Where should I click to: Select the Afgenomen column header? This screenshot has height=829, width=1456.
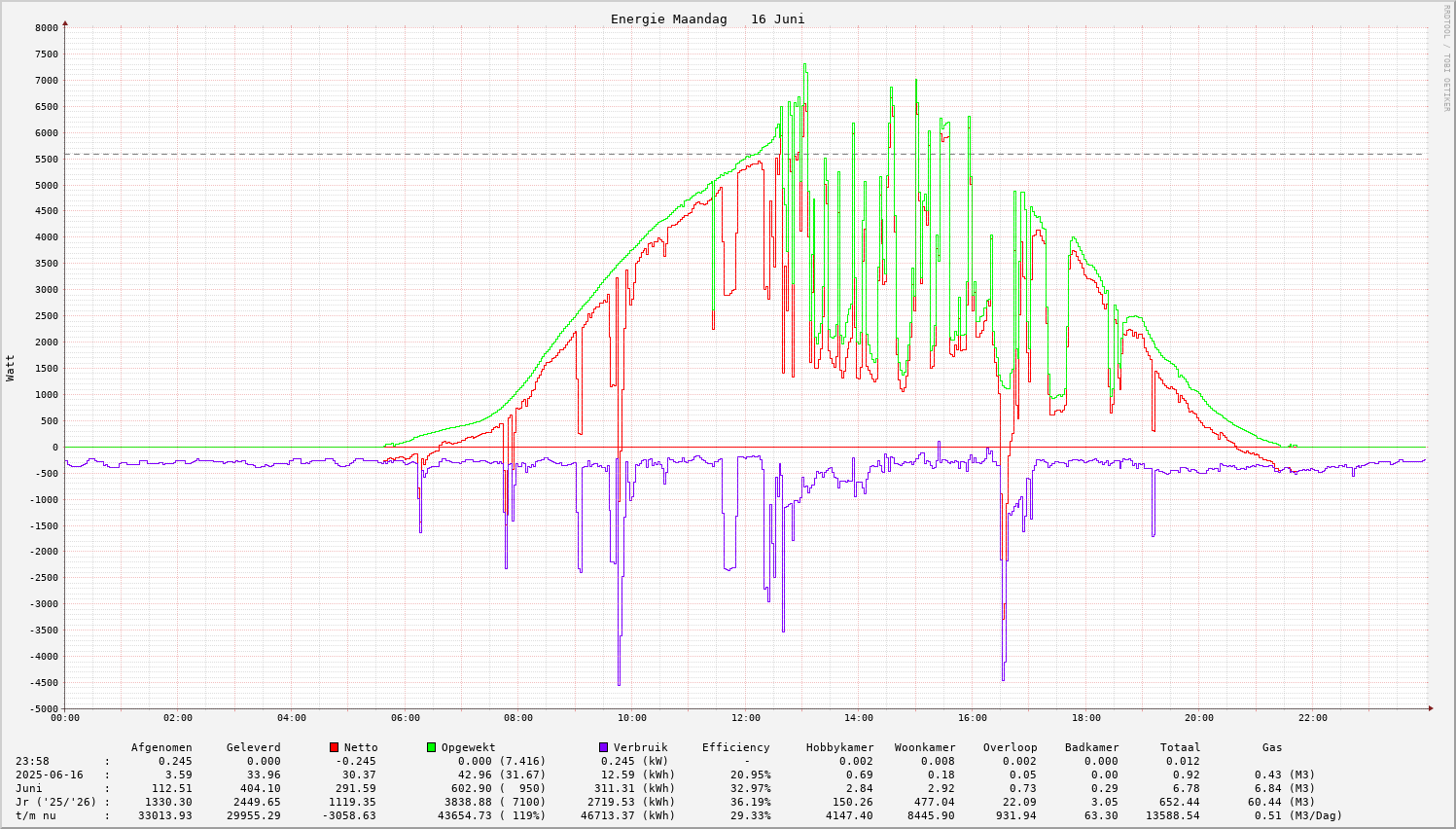pos(161,747)
